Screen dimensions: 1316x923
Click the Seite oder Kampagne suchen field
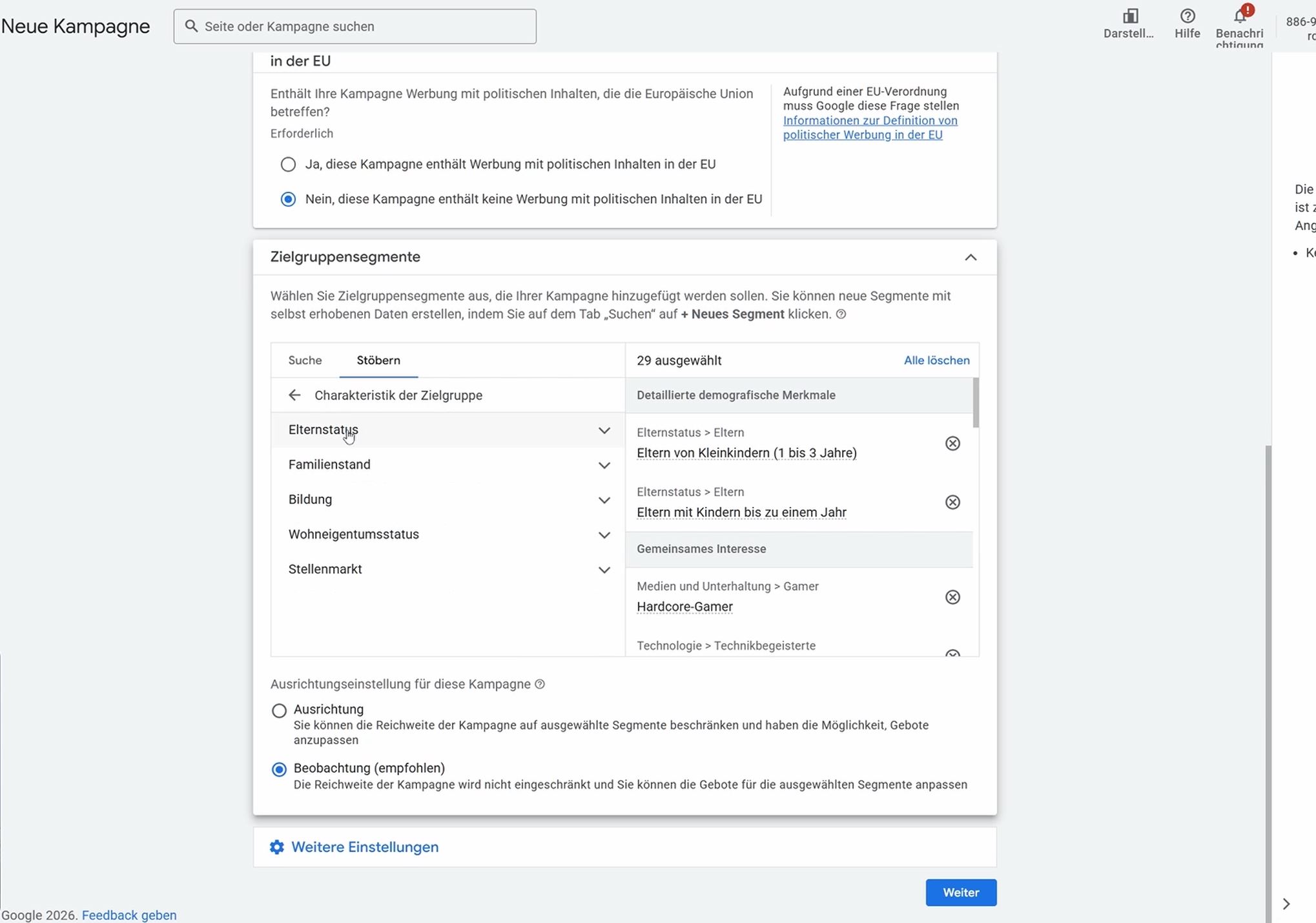(x=355, y=26)
